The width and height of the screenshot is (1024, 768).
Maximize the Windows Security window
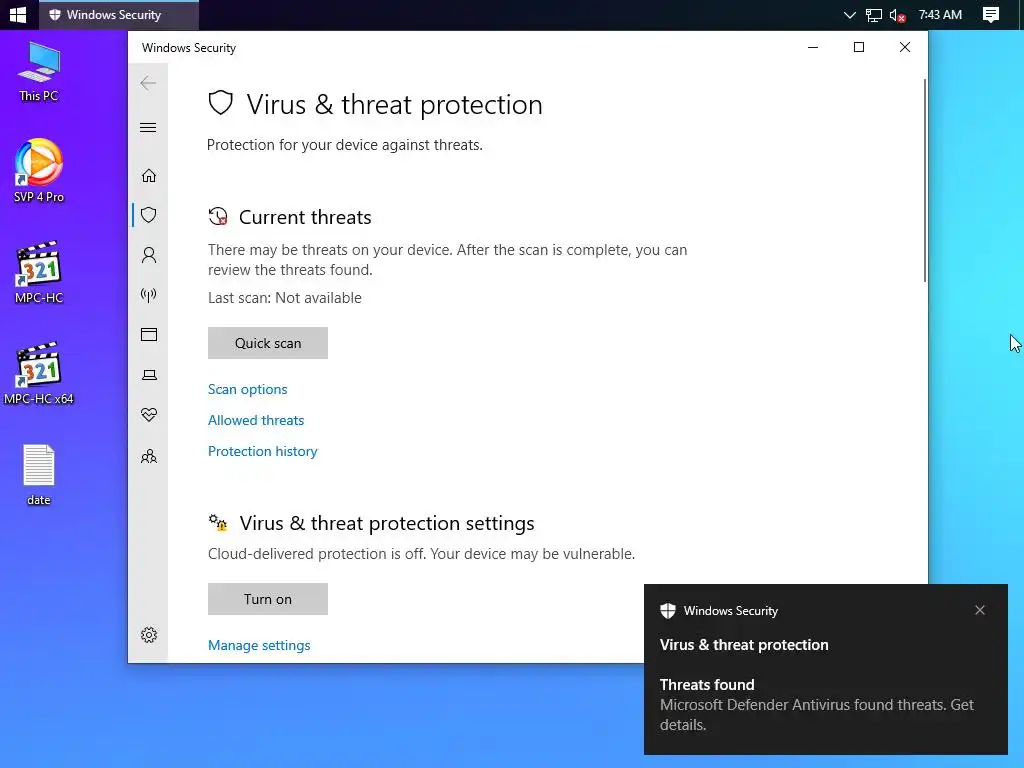[859, 47]
